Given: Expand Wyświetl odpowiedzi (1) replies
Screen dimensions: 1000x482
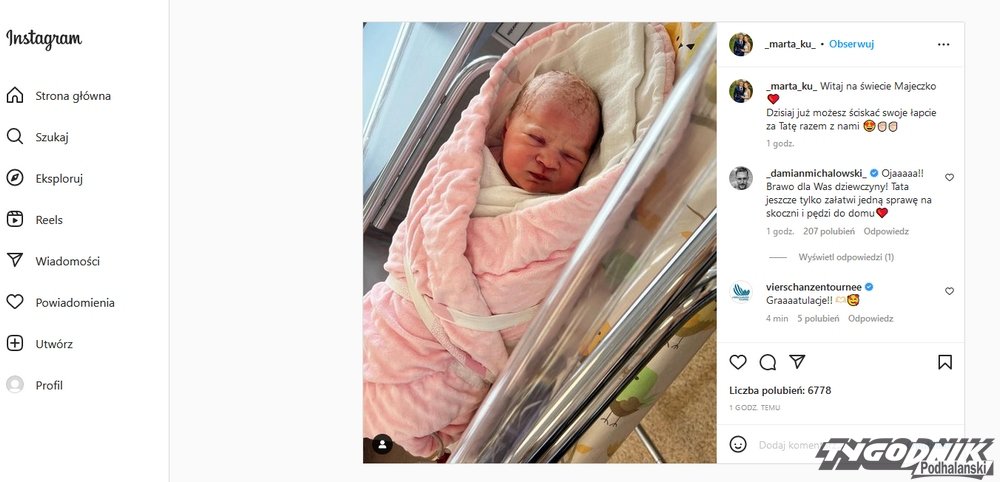Looking at the screenshot, I should [x=846, y=257].
